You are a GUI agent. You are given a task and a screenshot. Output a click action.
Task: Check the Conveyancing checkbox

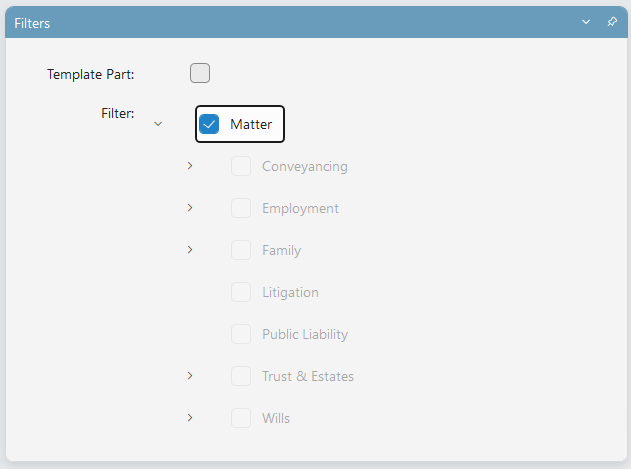click(241, 166)
